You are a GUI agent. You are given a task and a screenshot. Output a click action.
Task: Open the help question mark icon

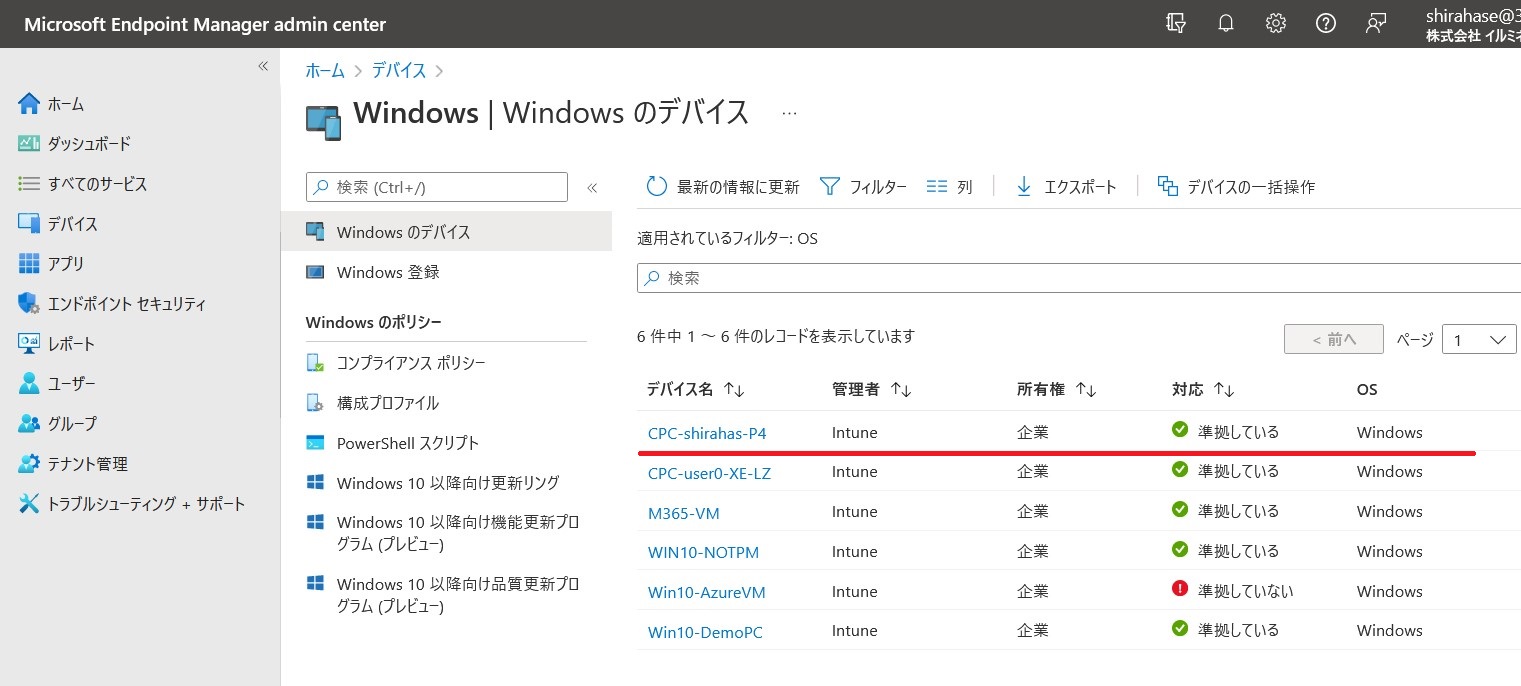pos(1326,24)
